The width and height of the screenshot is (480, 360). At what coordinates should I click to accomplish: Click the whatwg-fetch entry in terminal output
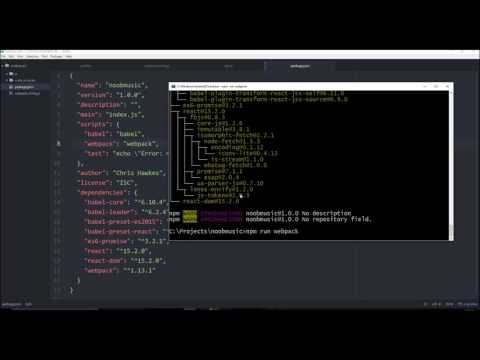pos(235,165)
